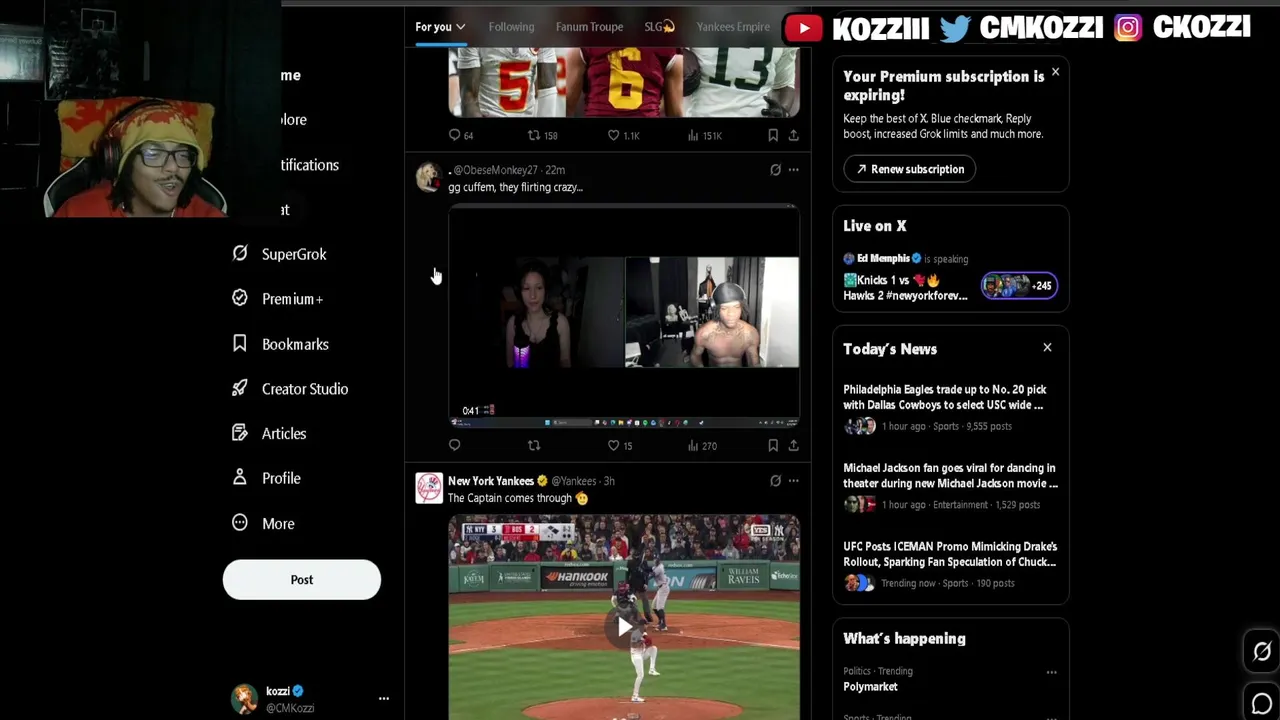Open ObeseMonkey27 profile avatar
The image size is (1280, 720).
pyautogui.click(x=429, y=177)
